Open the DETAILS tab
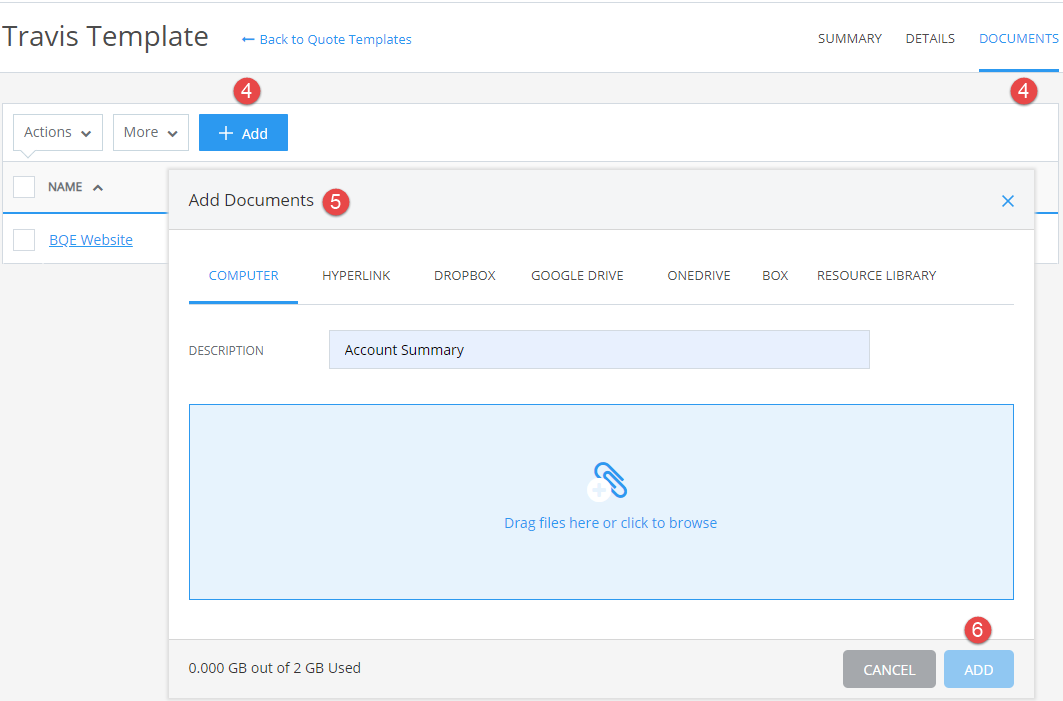This screenshot has height=701, width=1063. [x=930, y=39]
